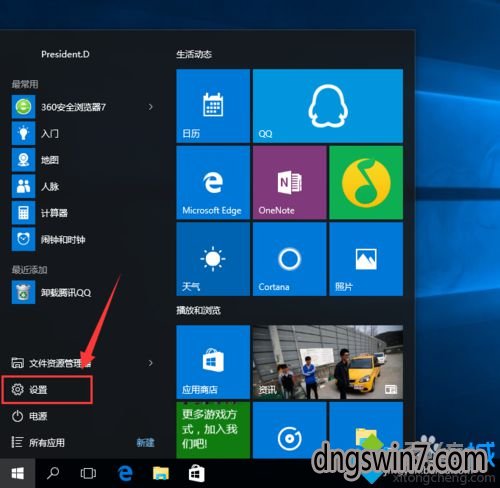Expand the 文件资源管理器 submenu arrow
500x488 pixels.
(151, 363)
